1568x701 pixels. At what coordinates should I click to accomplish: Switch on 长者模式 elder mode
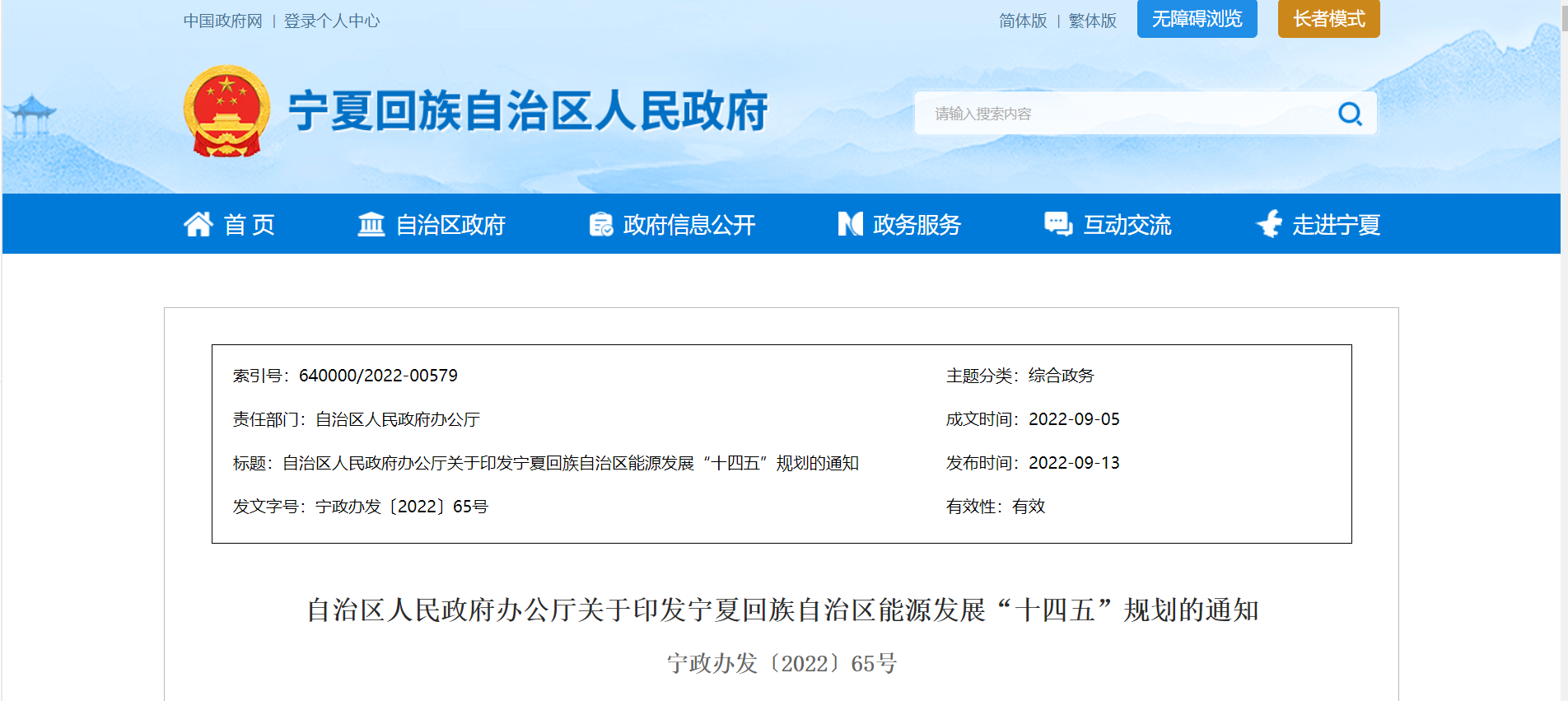coord(1328,19)
